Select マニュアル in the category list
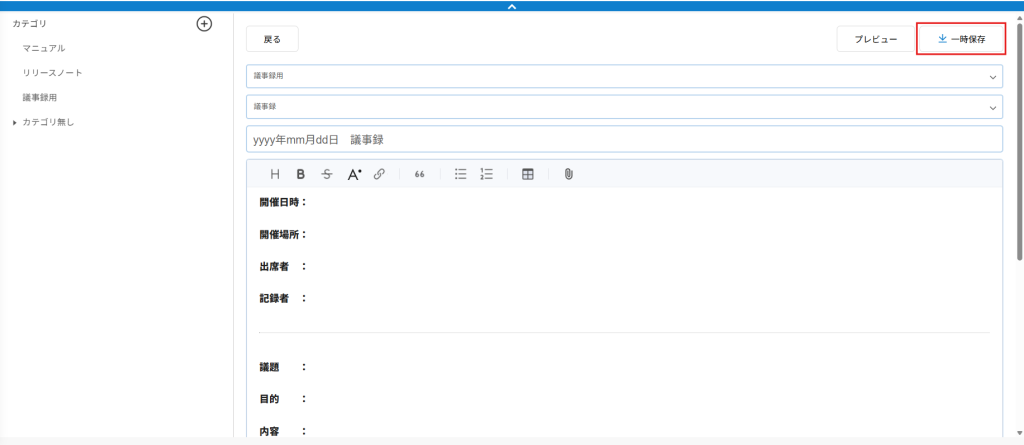Image resolution: width=1024 pixels, height=445 pixels. point(44,48)
